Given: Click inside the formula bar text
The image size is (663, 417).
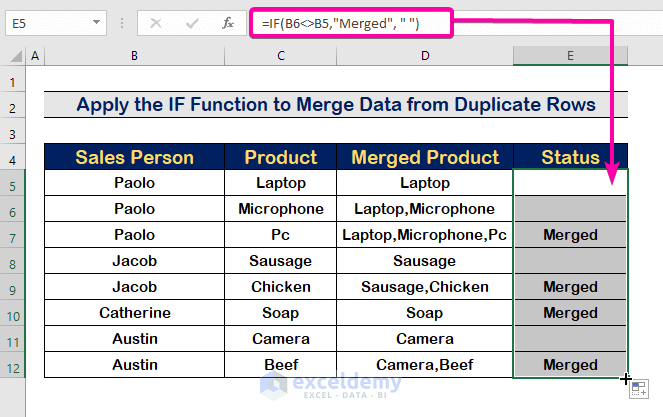Looking at the screenshot, I should click(340, 23).
